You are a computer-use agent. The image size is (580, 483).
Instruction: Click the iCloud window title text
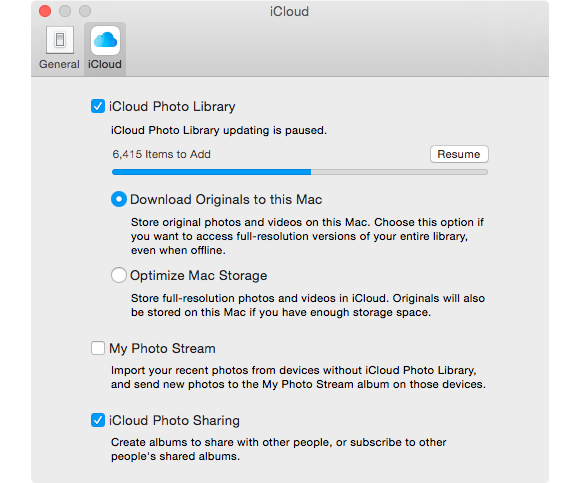pos(289,11)
